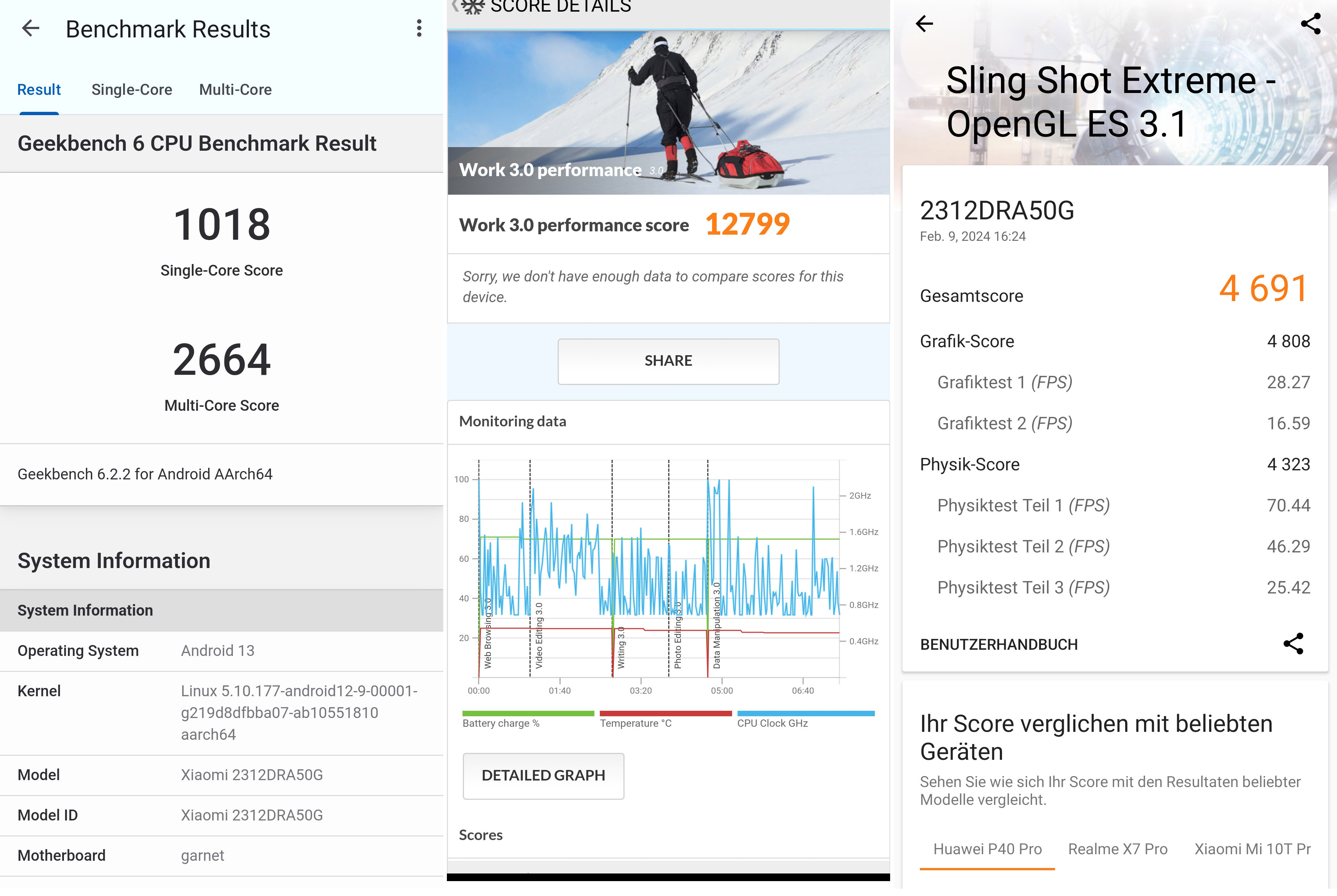The width and height of the screenshot is (1337, 896).
Task: Select the Result tab
Action: (x=38, y=89)
